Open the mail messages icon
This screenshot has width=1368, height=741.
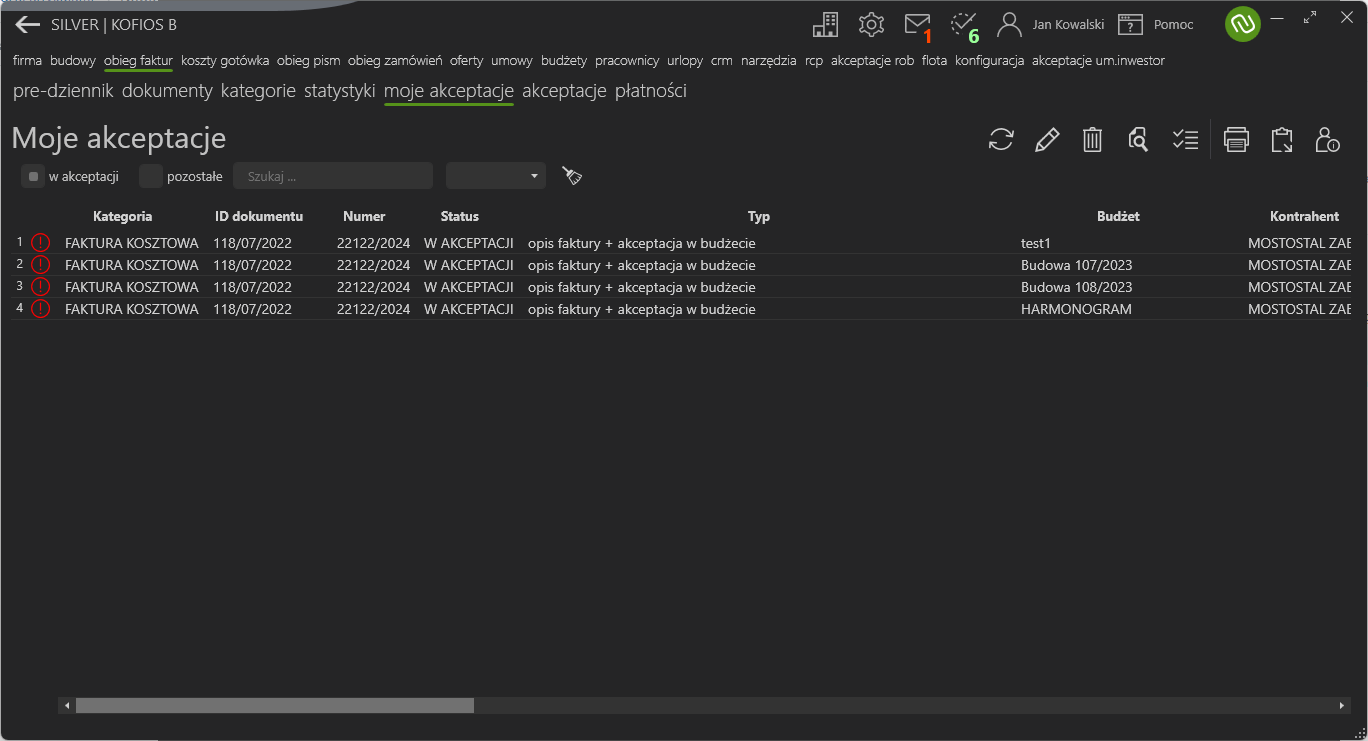tap(917, 24)
